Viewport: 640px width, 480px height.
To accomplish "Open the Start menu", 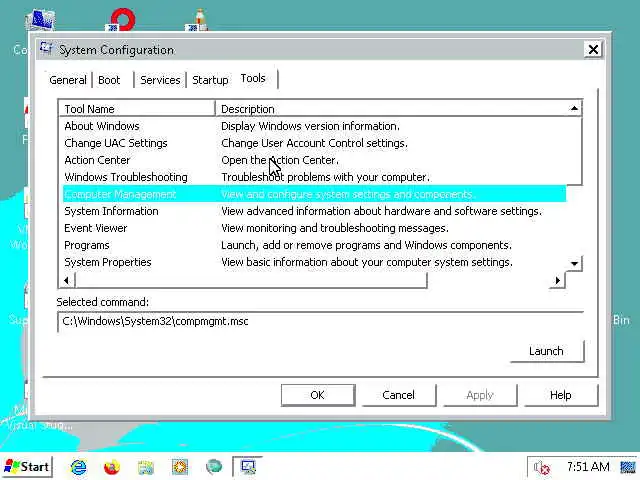I will 27,467.
